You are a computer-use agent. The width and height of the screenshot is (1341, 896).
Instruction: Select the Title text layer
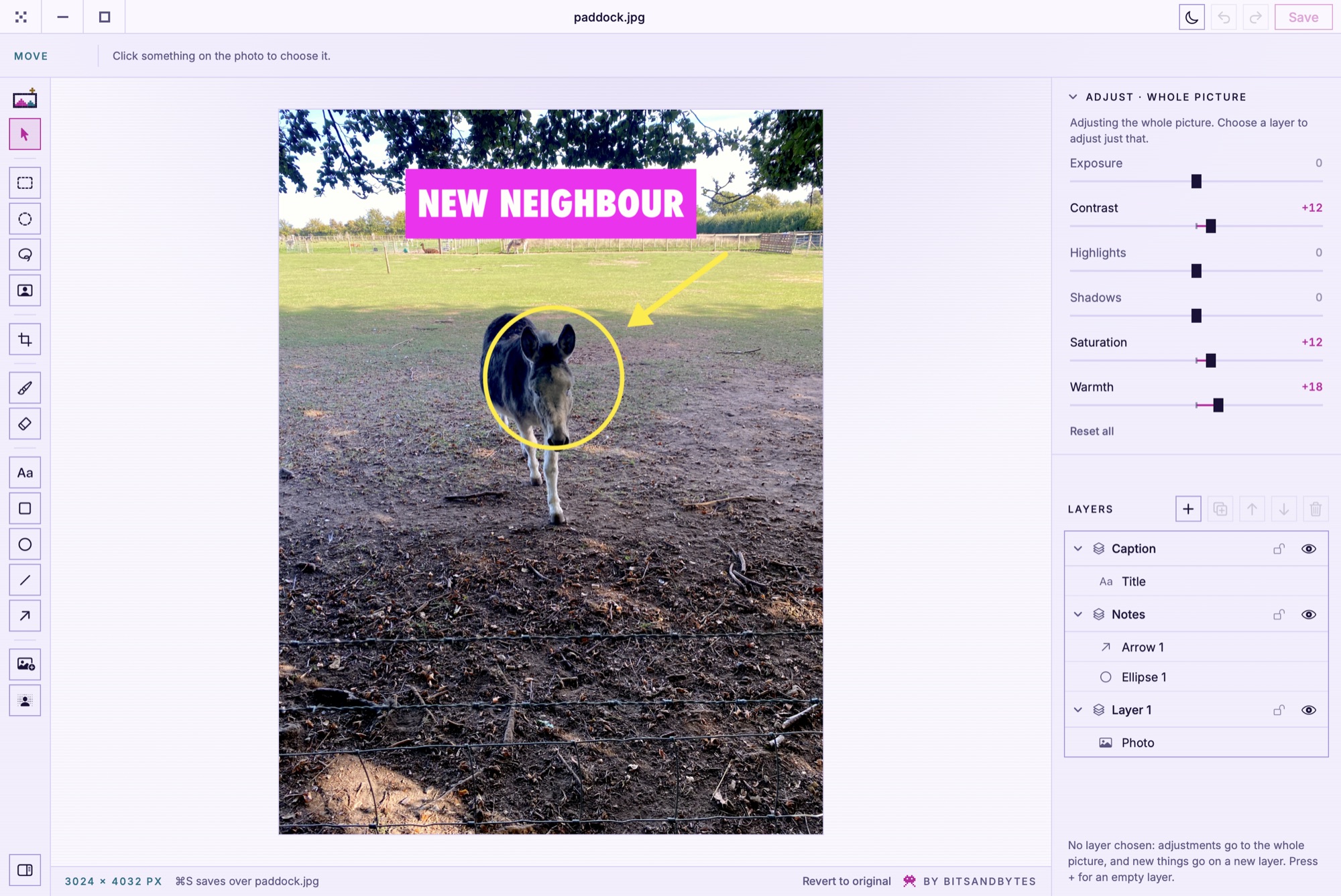1196,582
